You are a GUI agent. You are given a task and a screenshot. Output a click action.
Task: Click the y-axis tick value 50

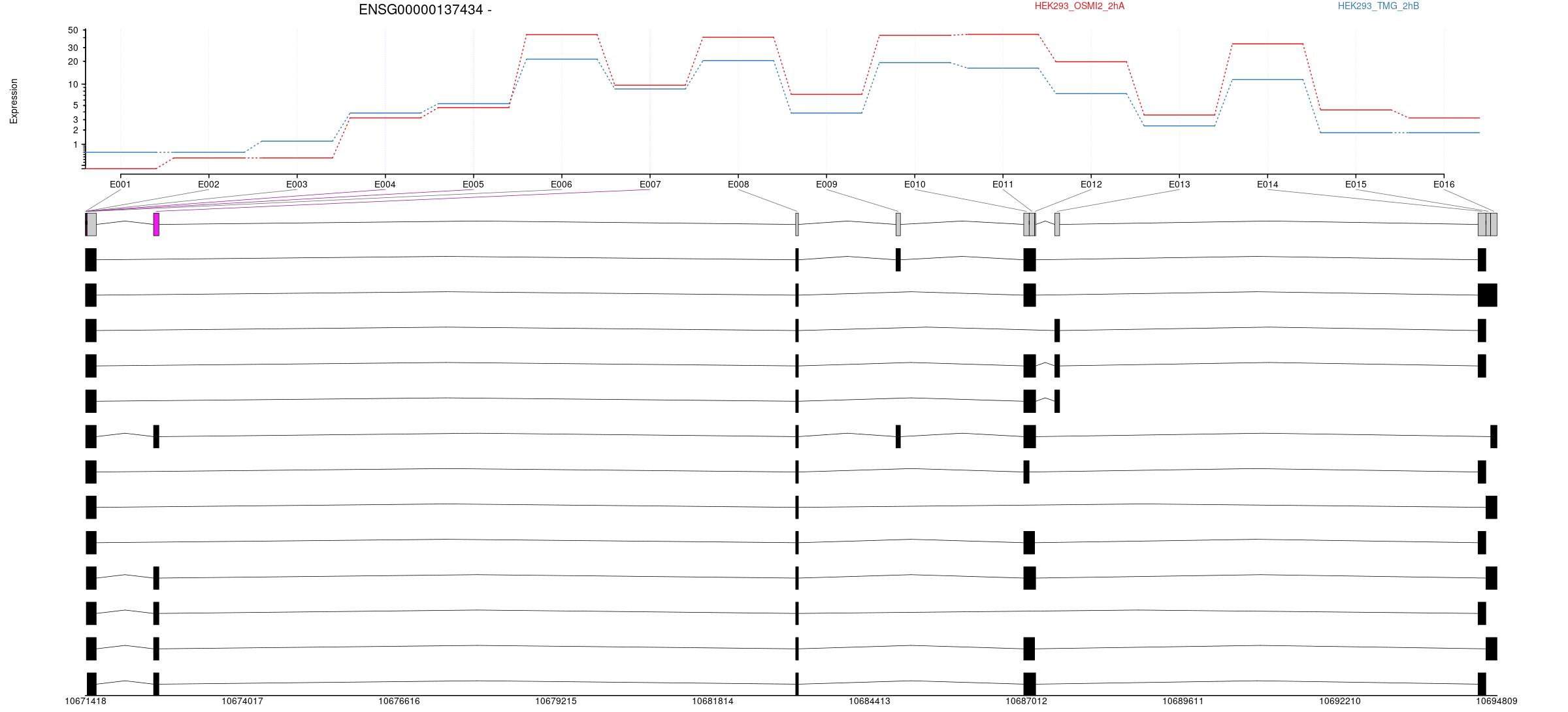click(x=73, y=31)
